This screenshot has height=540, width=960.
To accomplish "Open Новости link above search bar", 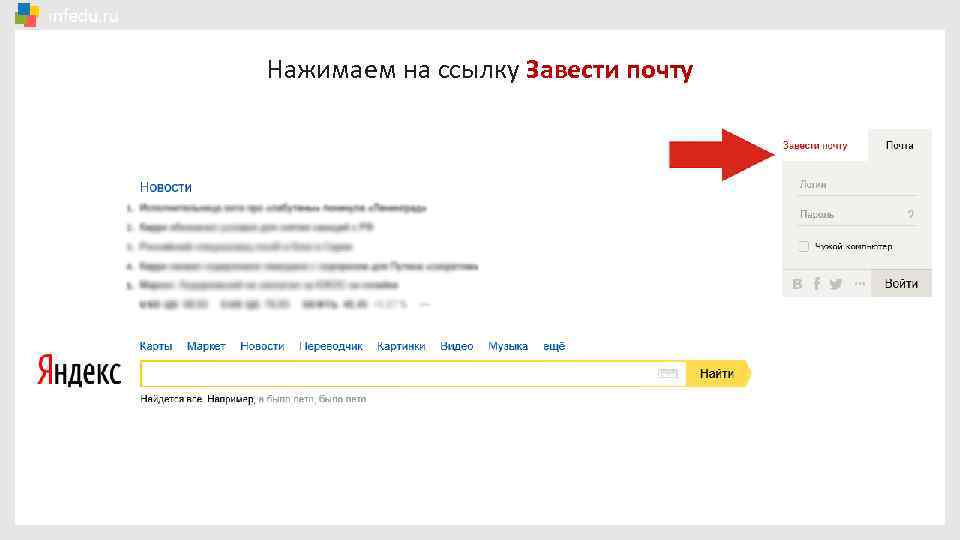I will [262, 346].
